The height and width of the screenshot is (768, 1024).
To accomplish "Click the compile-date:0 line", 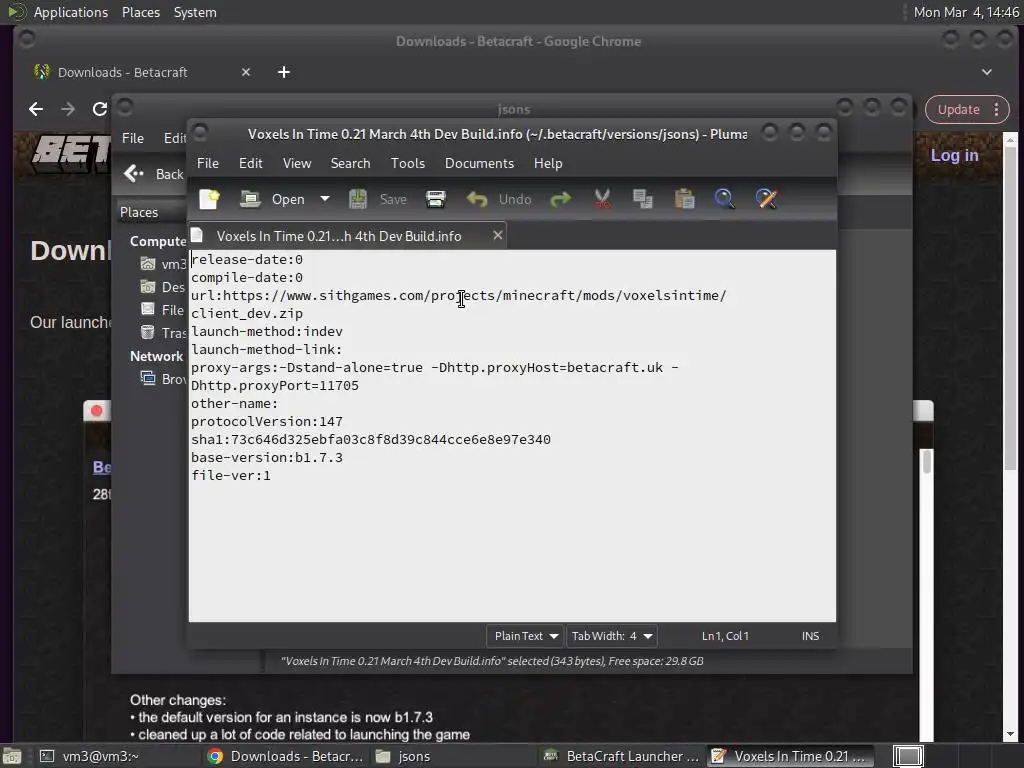I will pos(246,278).
